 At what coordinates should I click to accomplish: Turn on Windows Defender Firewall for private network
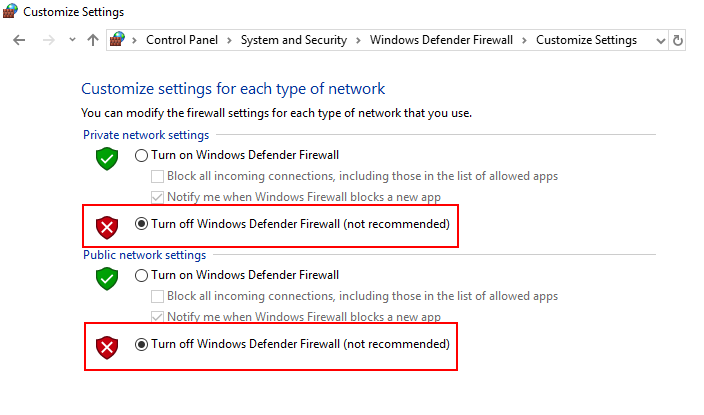[x=141, y=155]
